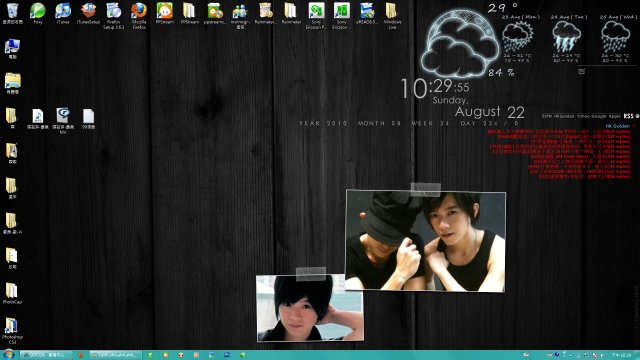
Task: Select the HK Golden feed tab
Action: [564, 116]
